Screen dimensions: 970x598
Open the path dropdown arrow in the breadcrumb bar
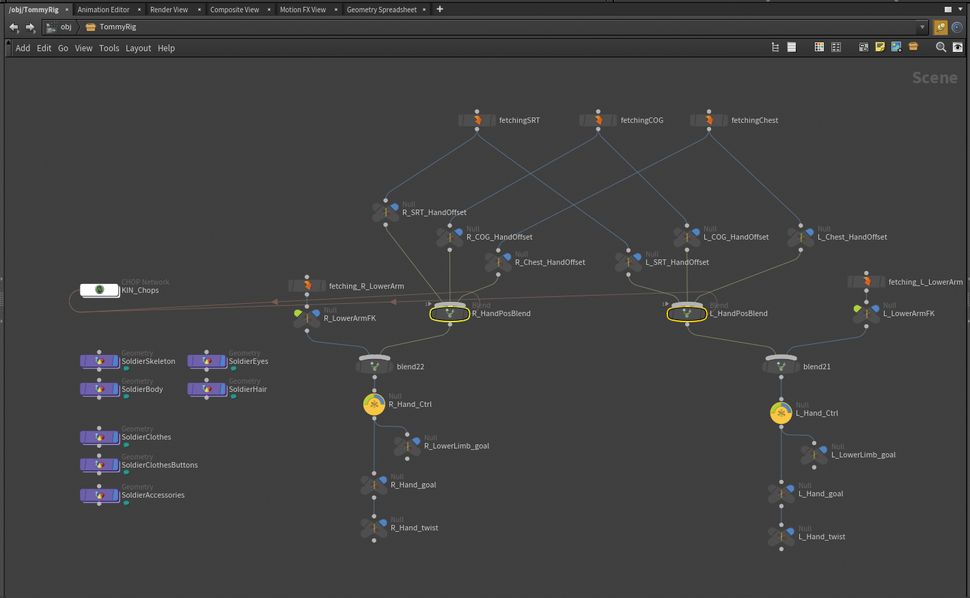923,27
